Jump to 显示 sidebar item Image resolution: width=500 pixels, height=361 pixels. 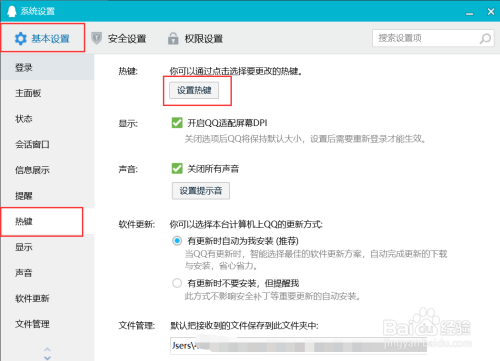tap(47, 247)
